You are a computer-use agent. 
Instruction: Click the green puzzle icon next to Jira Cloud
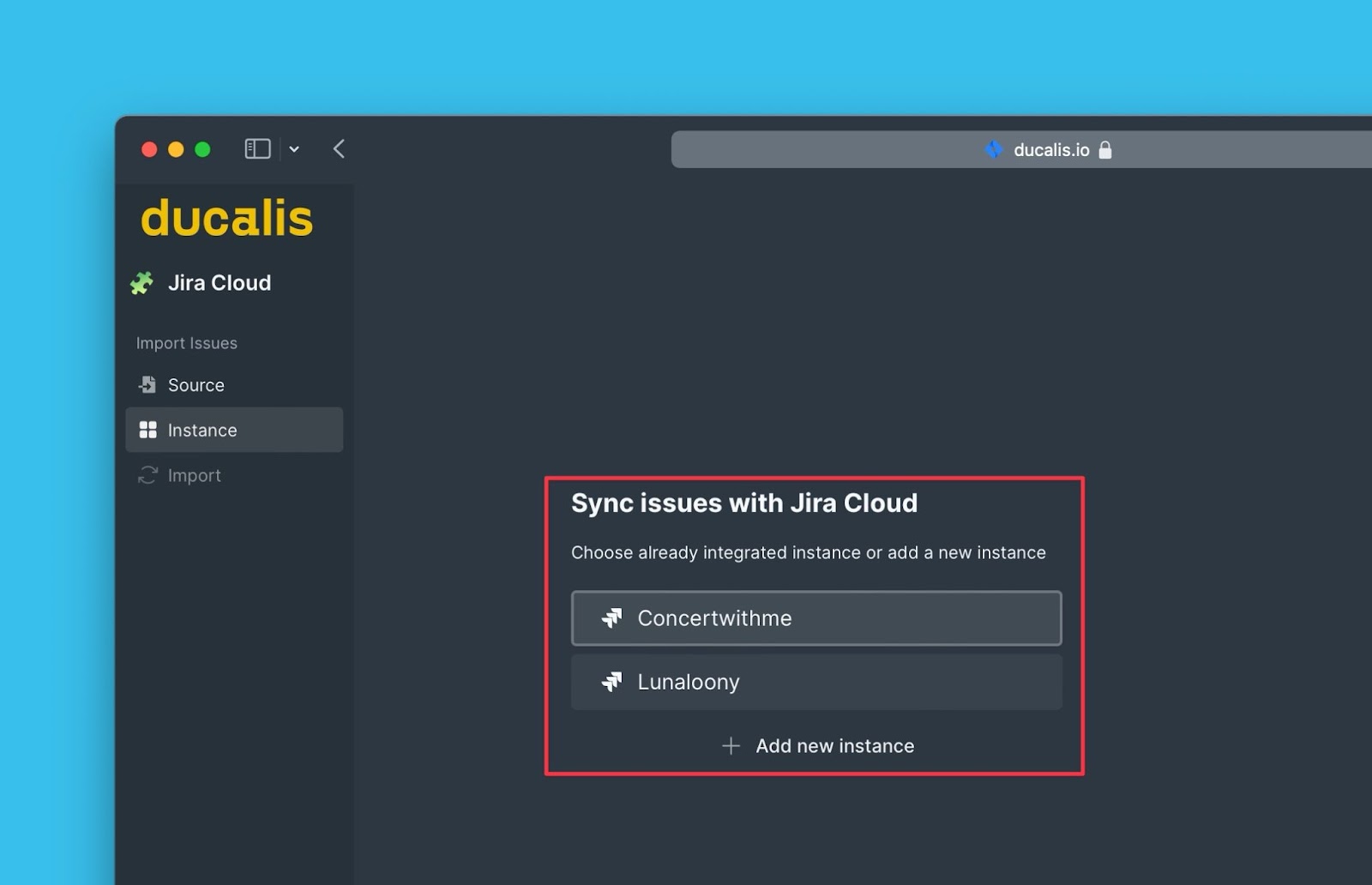pos(144,282)
